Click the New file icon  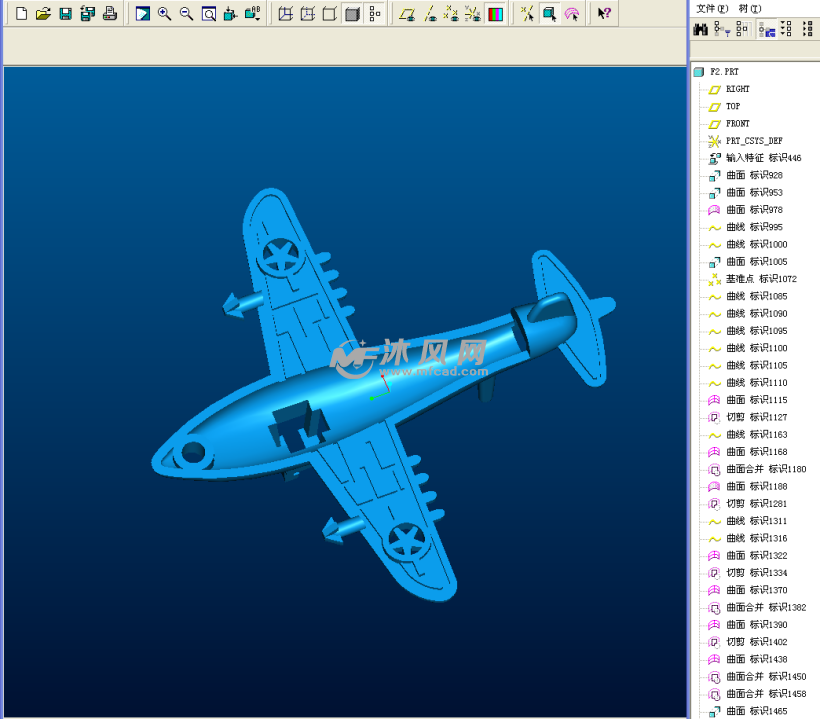21,14
